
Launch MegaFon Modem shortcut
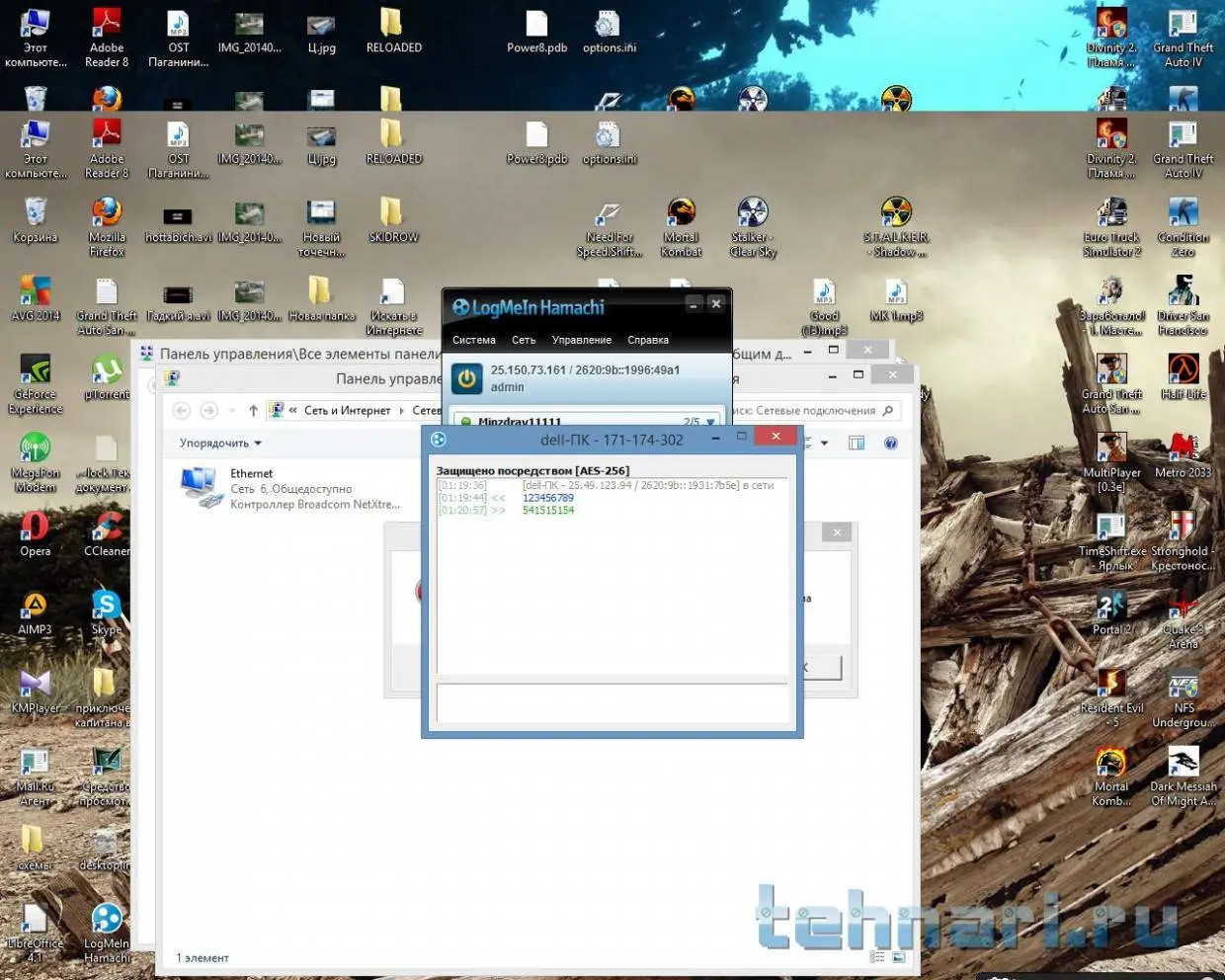click(36, 462)
